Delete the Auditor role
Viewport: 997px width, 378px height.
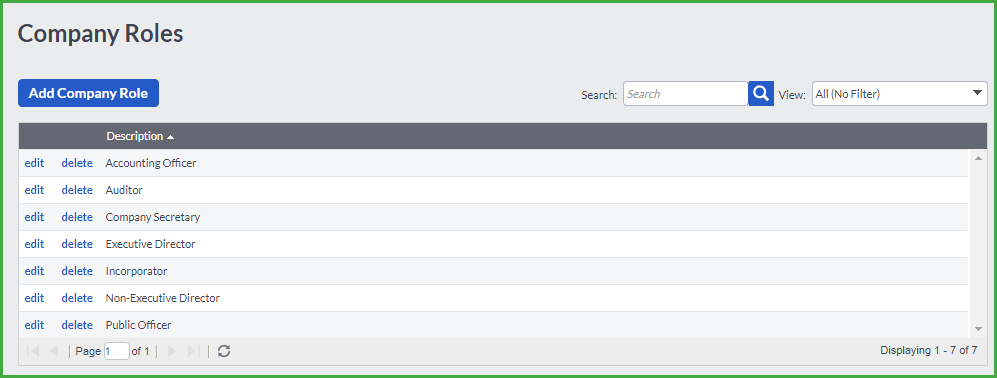(77, 190)
